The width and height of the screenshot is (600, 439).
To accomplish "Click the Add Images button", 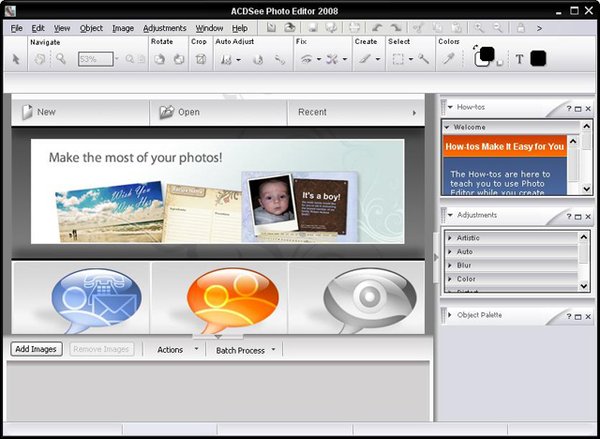I will point(37,350).
